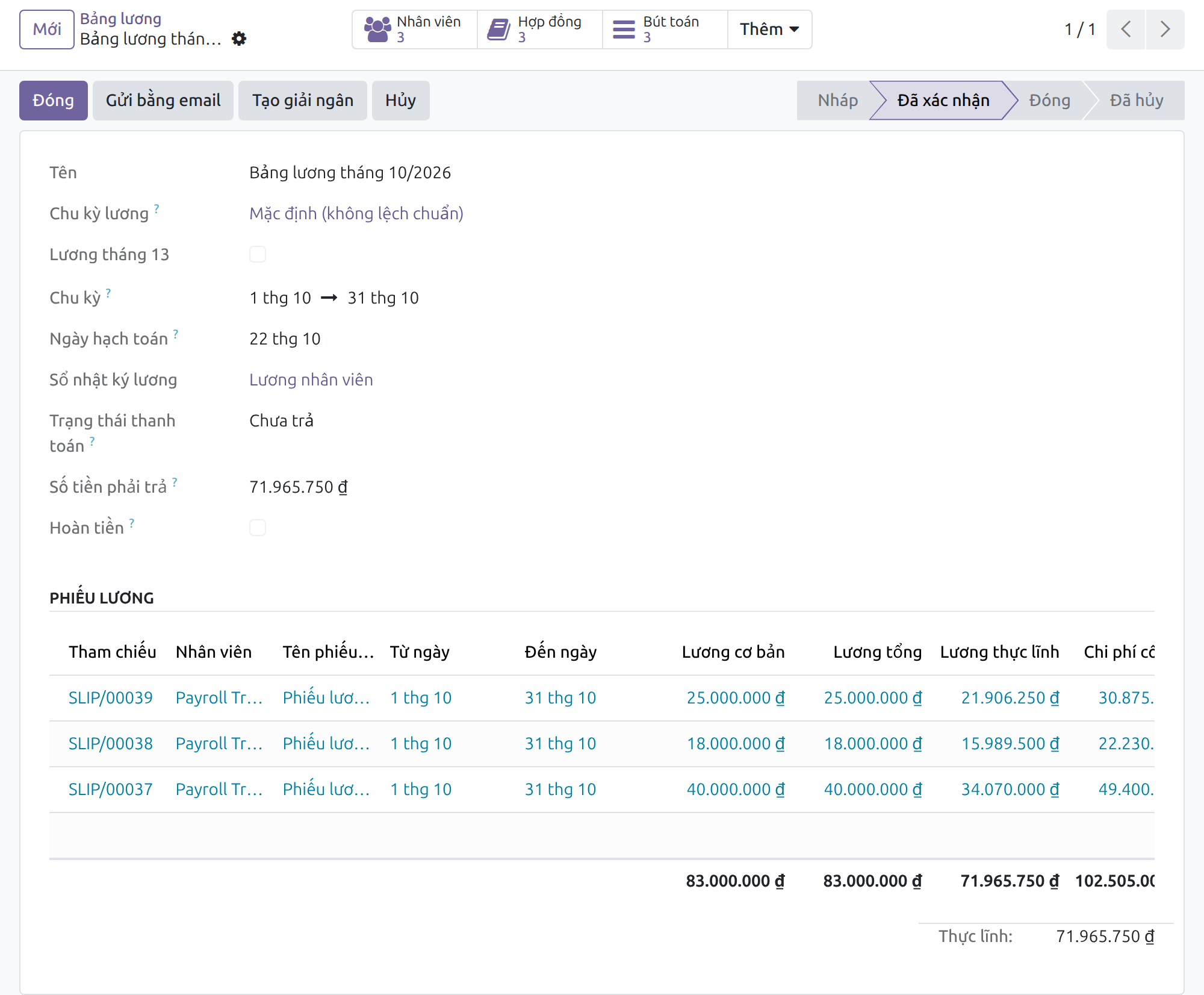This screenshot has width=1204, height=995.
Task: Sort by Lương cơ bản column header
Action: click(x=733, y=652)
